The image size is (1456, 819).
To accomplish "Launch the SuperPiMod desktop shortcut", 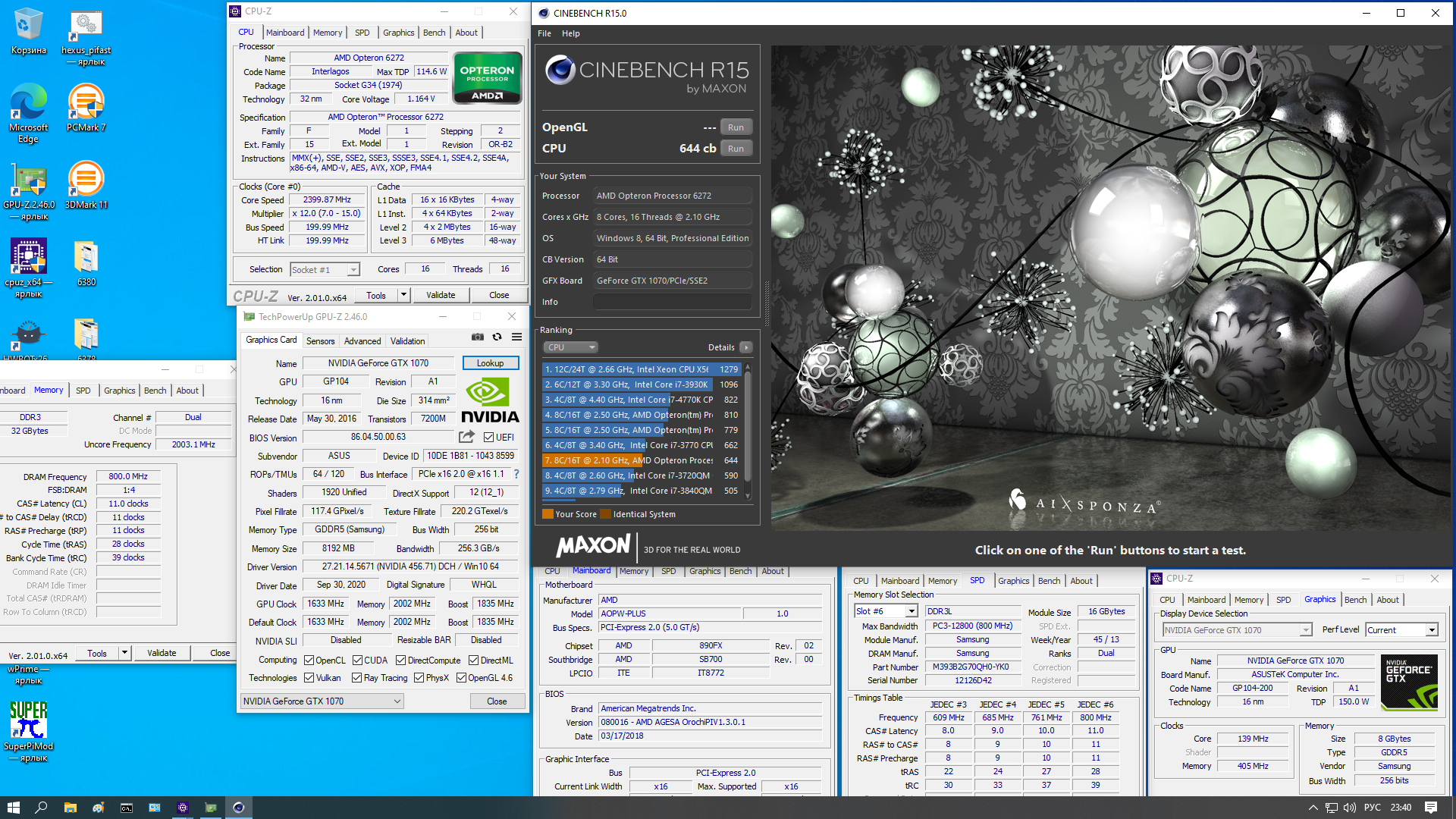I will (29, 732).
